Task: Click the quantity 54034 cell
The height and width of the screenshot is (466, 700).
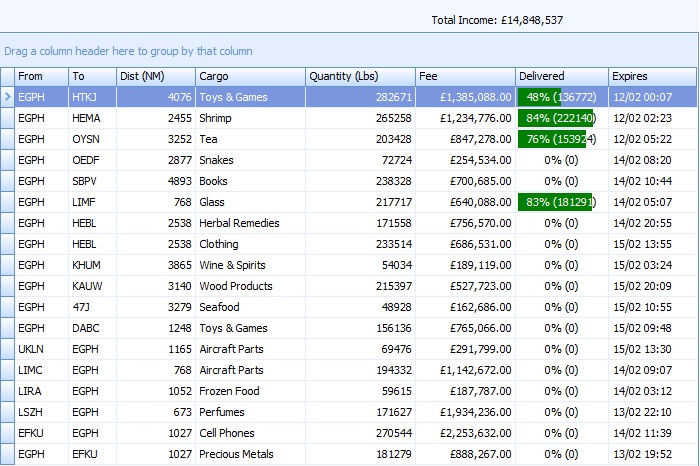Action: coord(360,265)
